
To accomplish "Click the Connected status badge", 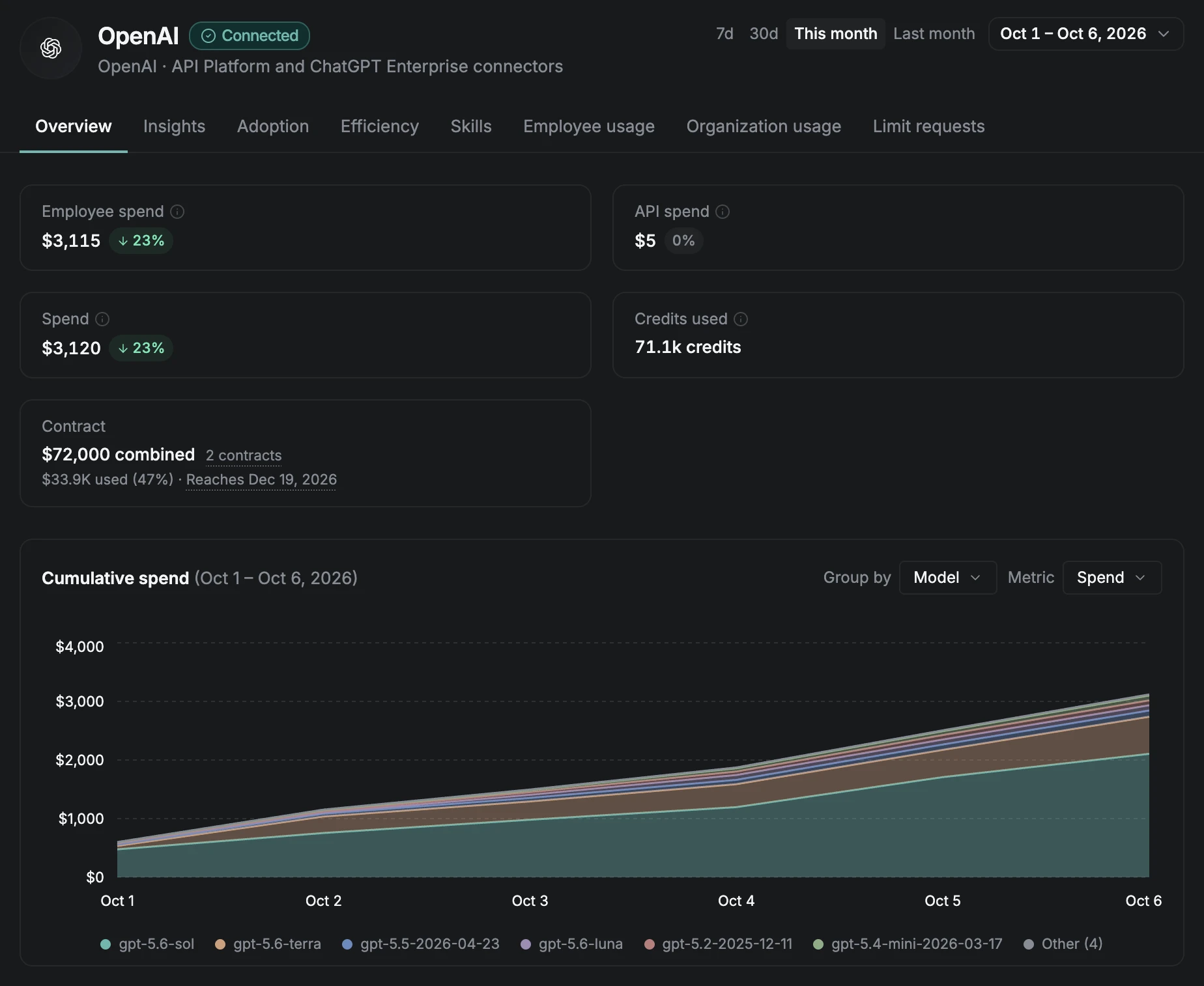I will [x=250, y=36].
